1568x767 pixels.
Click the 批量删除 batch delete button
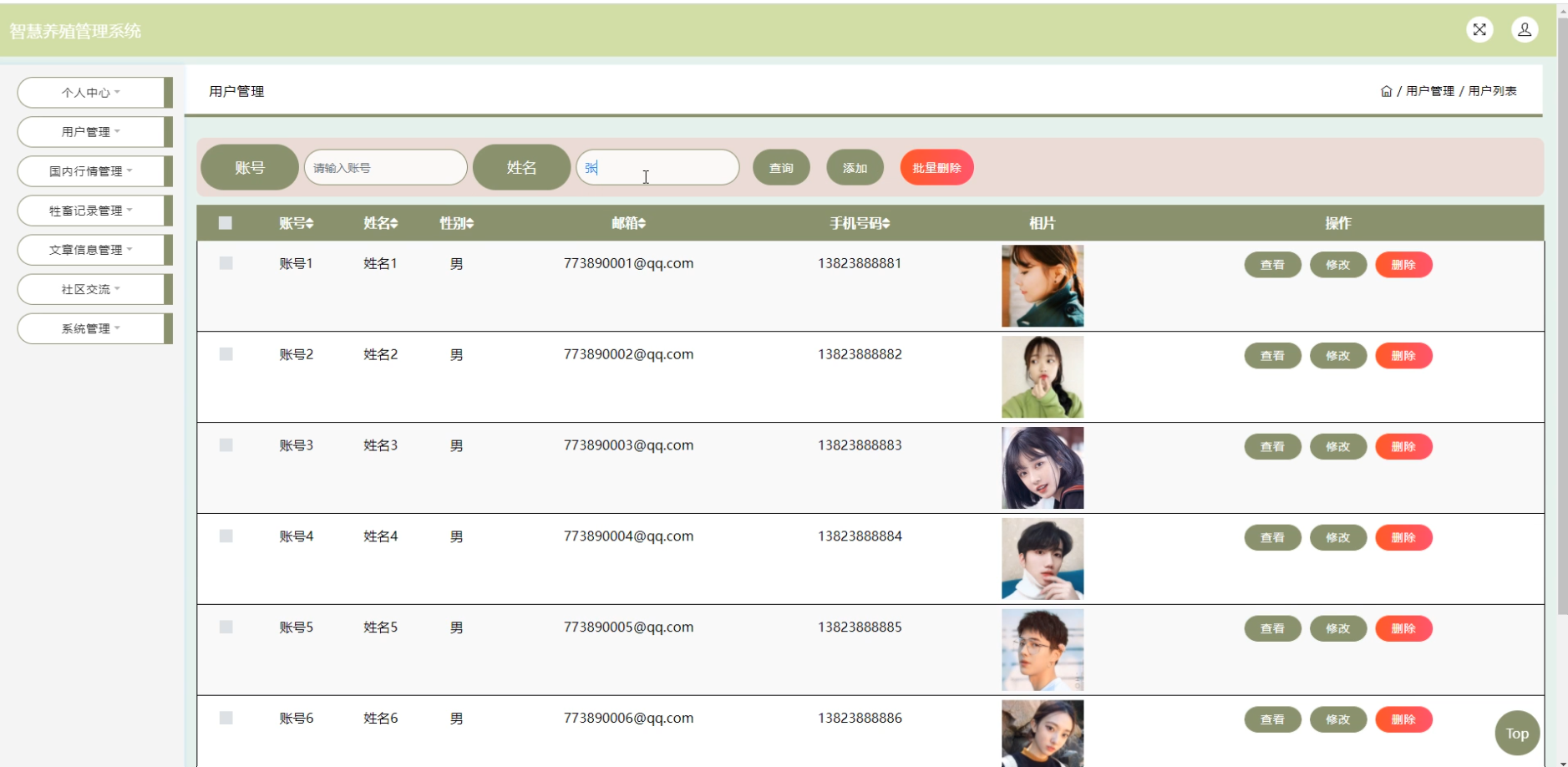tap(936, 168)
